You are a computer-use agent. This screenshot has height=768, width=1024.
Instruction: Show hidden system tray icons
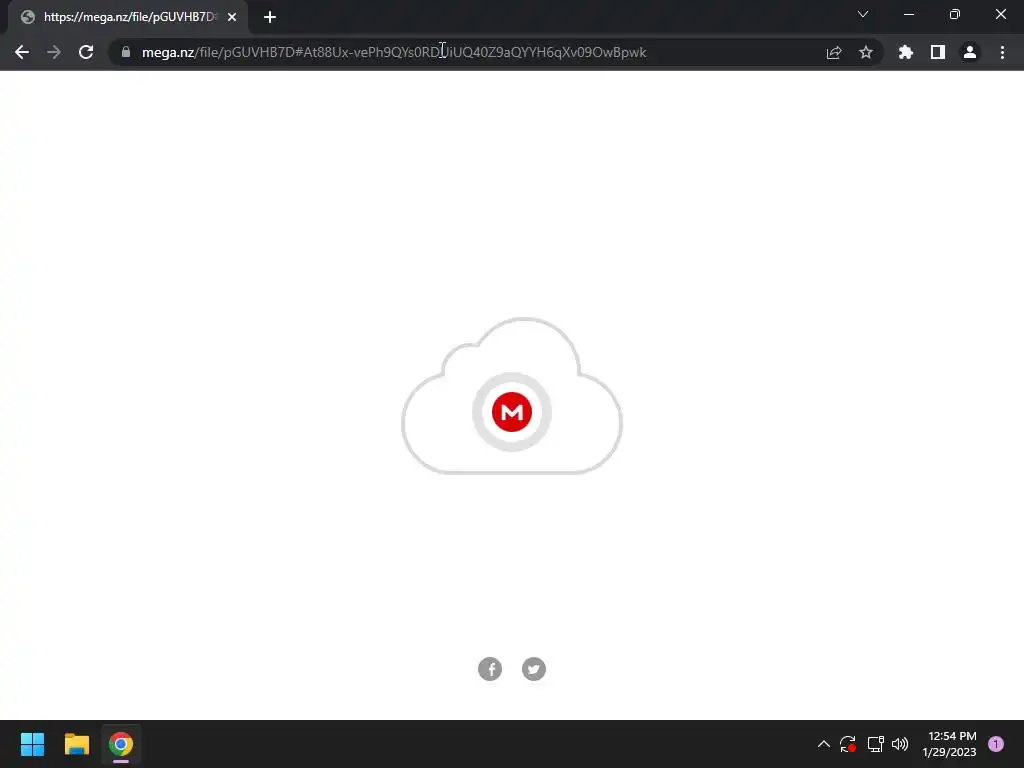pos(824,744)
